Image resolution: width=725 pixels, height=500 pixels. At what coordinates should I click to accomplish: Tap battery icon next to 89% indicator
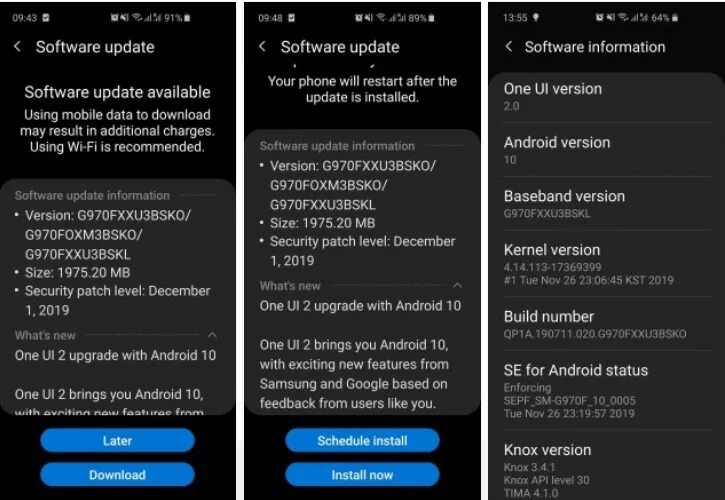click(431, 18)
